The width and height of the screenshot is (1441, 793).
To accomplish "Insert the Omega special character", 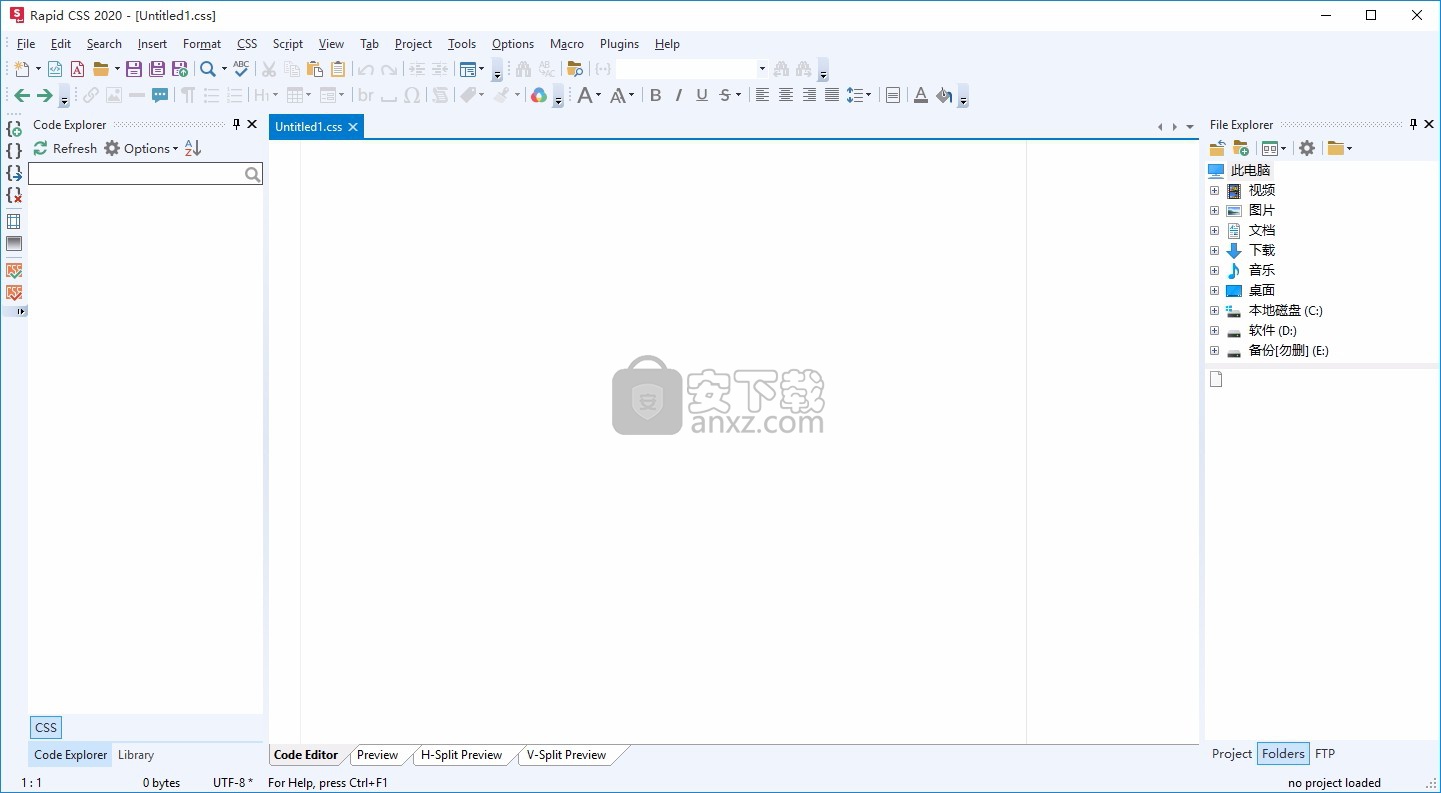I will (x=412, y=95).
